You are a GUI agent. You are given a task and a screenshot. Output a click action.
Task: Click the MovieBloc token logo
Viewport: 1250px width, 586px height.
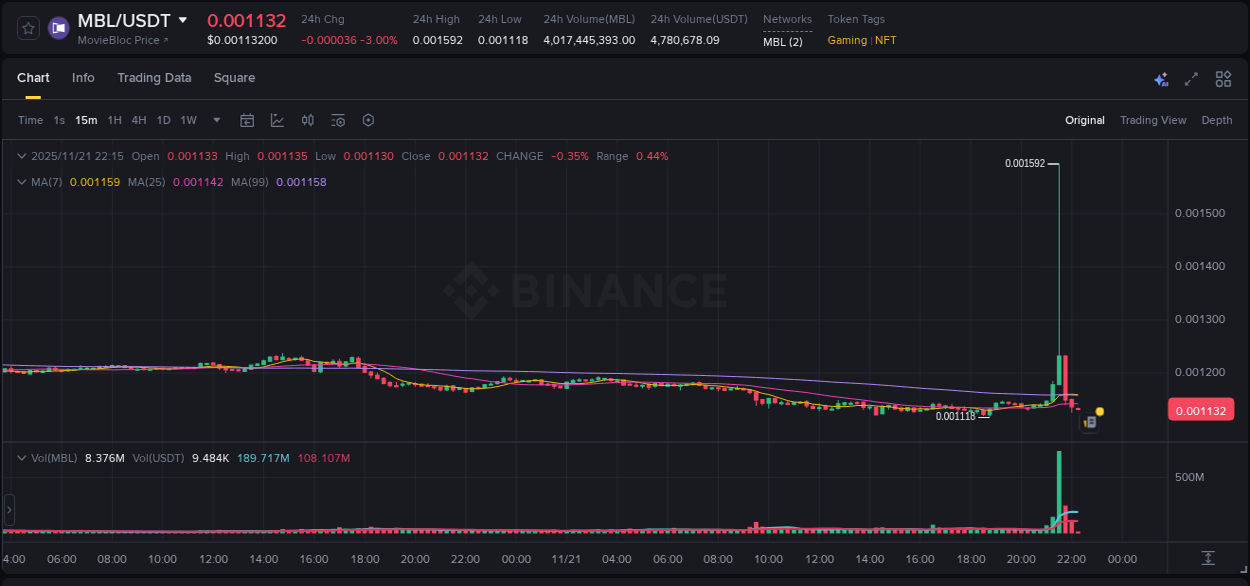pos(58,27)
